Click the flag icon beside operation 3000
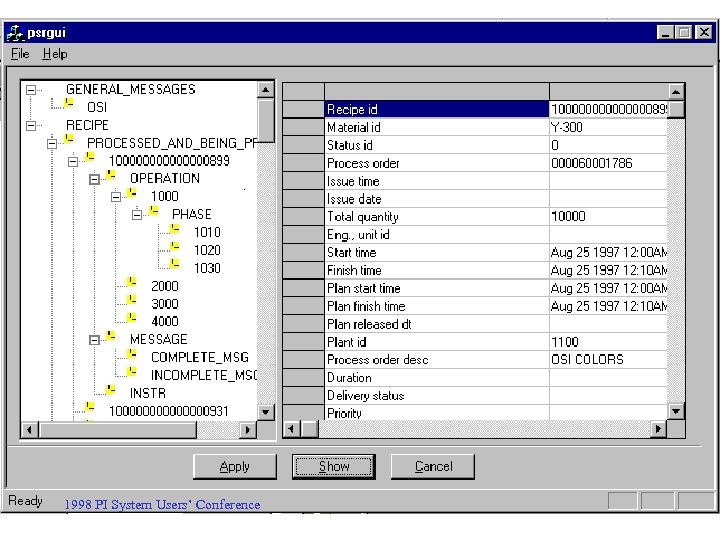 tap(132, 299)
